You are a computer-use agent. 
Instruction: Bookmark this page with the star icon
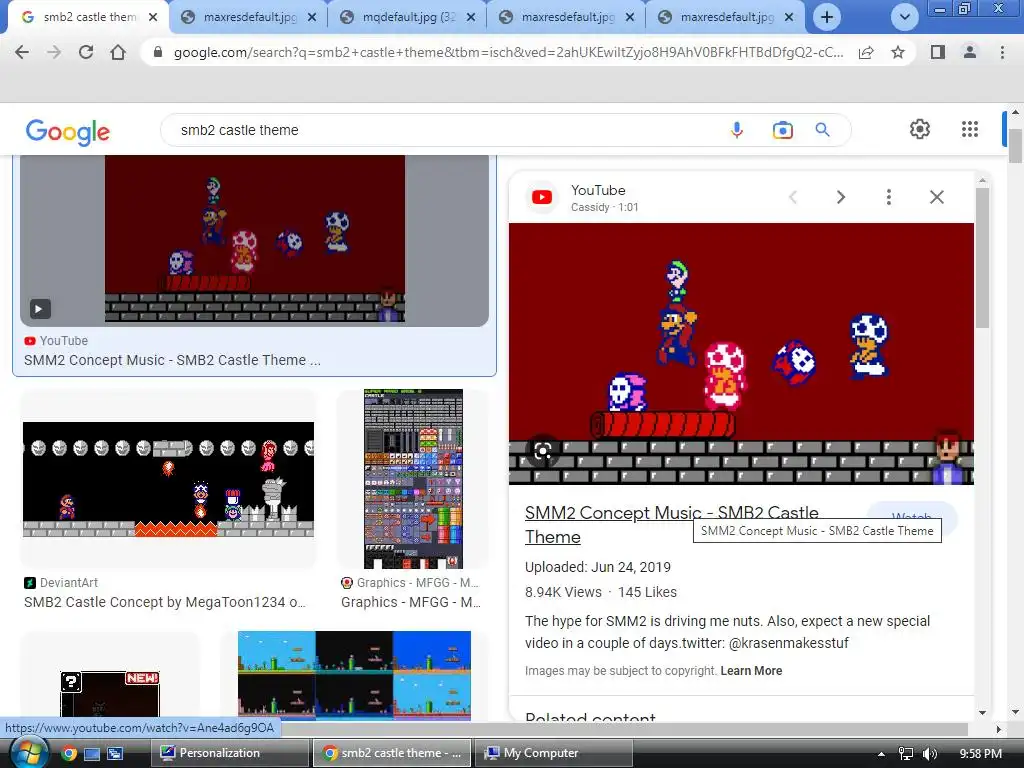tap(898, 52)
